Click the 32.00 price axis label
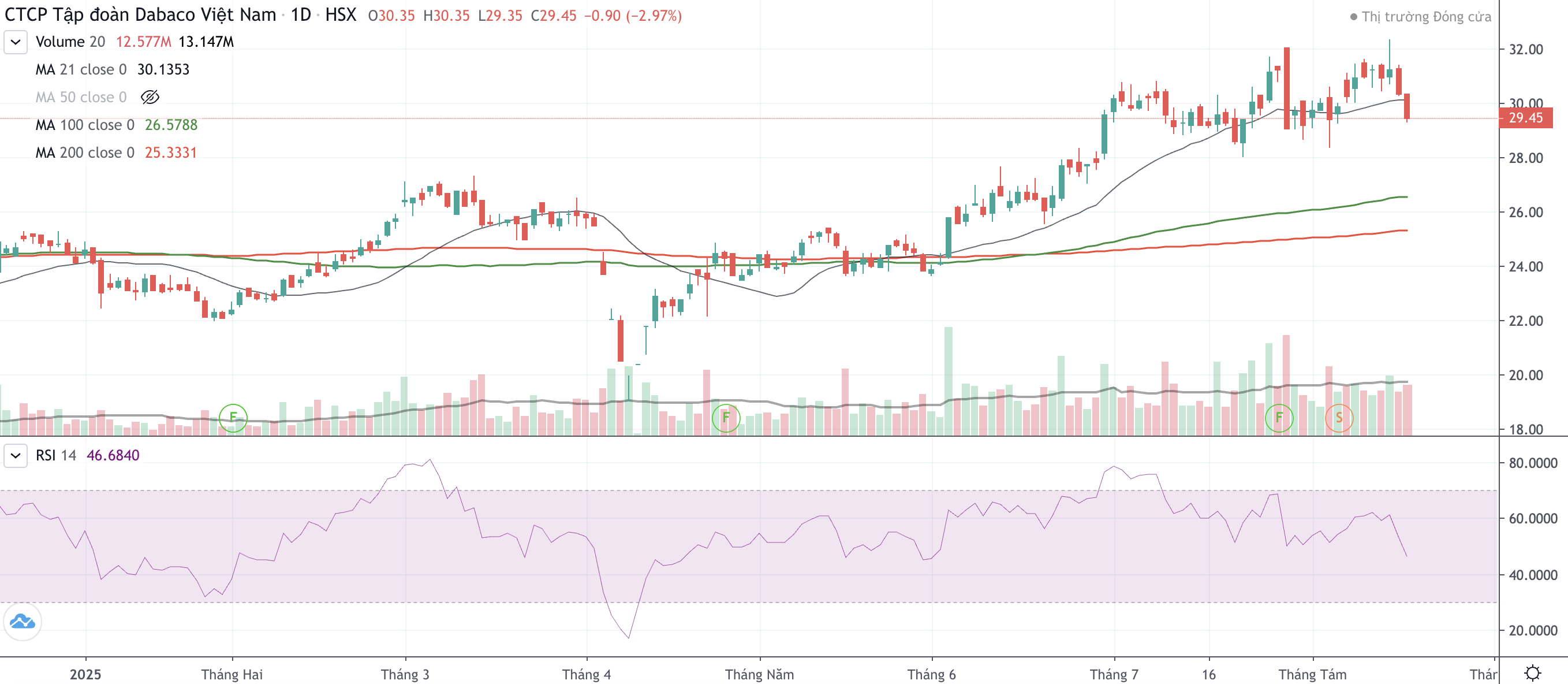Screen dimensions: 1568x684 [x=1525, y=49]
